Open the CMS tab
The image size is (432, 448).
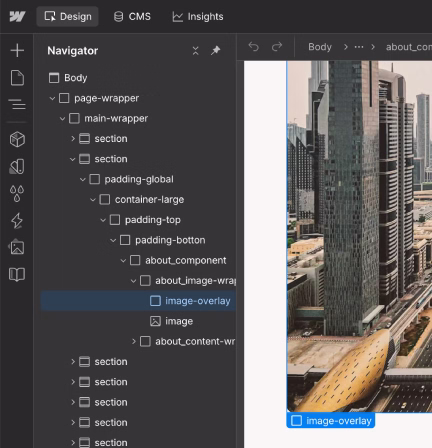[132, 16]
